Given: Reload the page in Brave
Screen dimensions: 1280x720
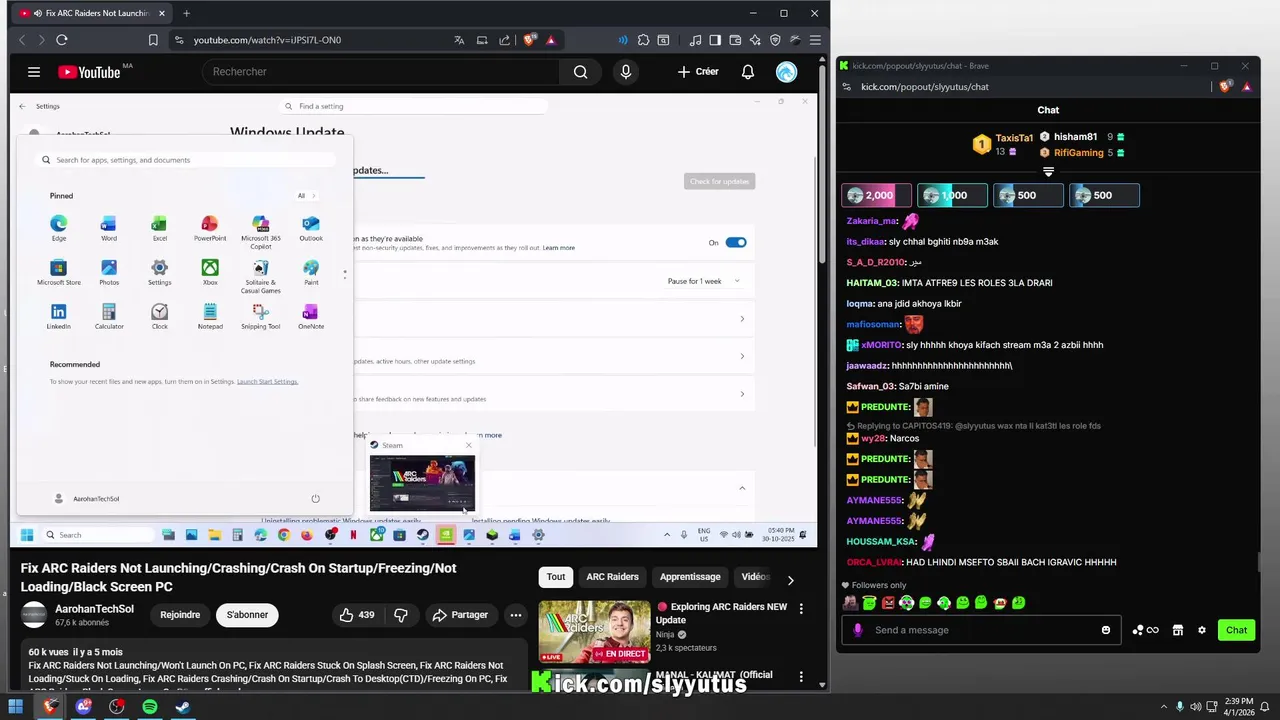Looking at the screenshot, I should pos(62,40).
